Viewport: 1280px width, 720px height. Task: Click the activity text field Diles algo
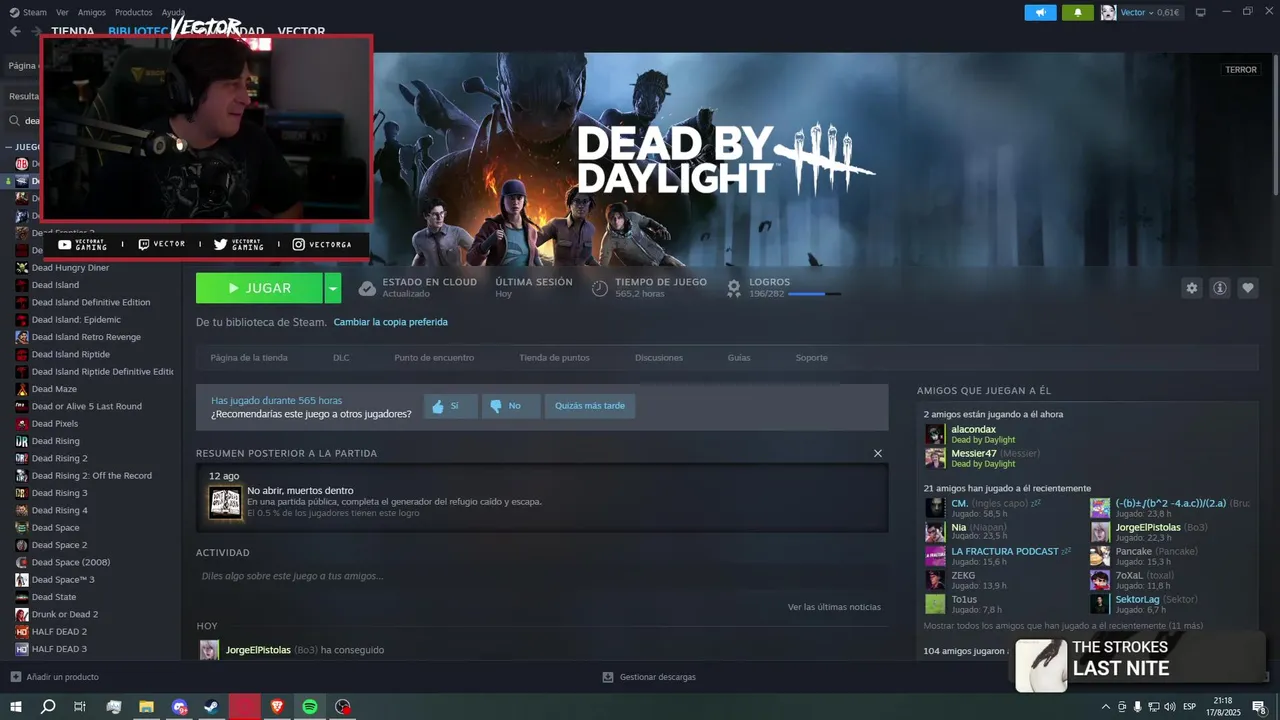[x=540, y=576]
